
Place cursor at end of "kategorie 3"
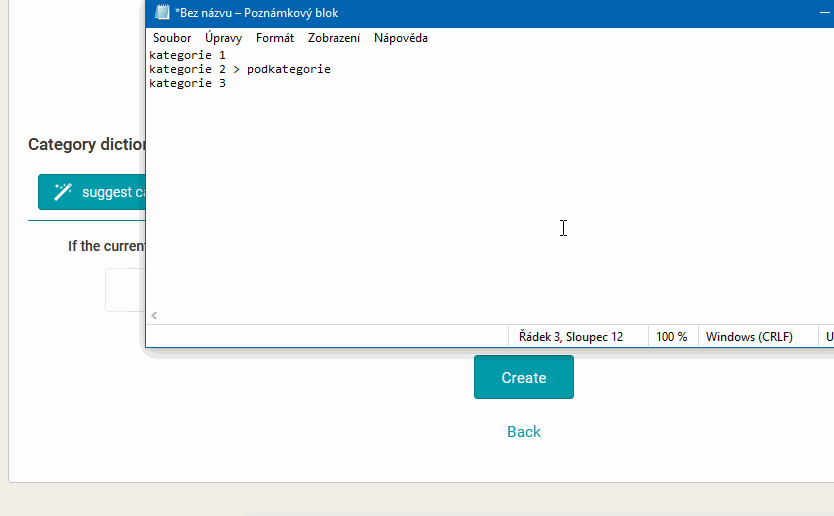click(227, 84)
